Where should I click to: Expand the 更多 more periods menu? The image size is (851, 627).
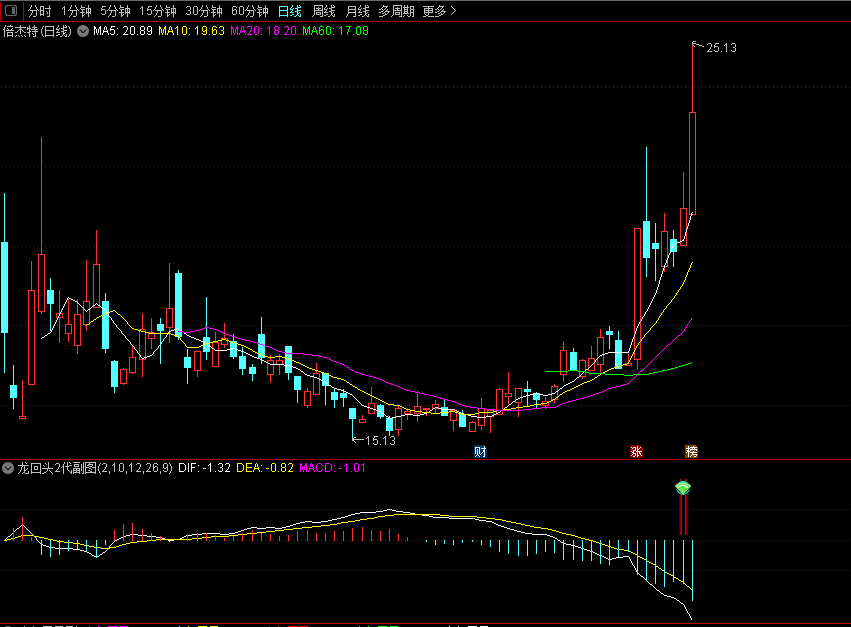pyautogui.click(x=439, y=11)
